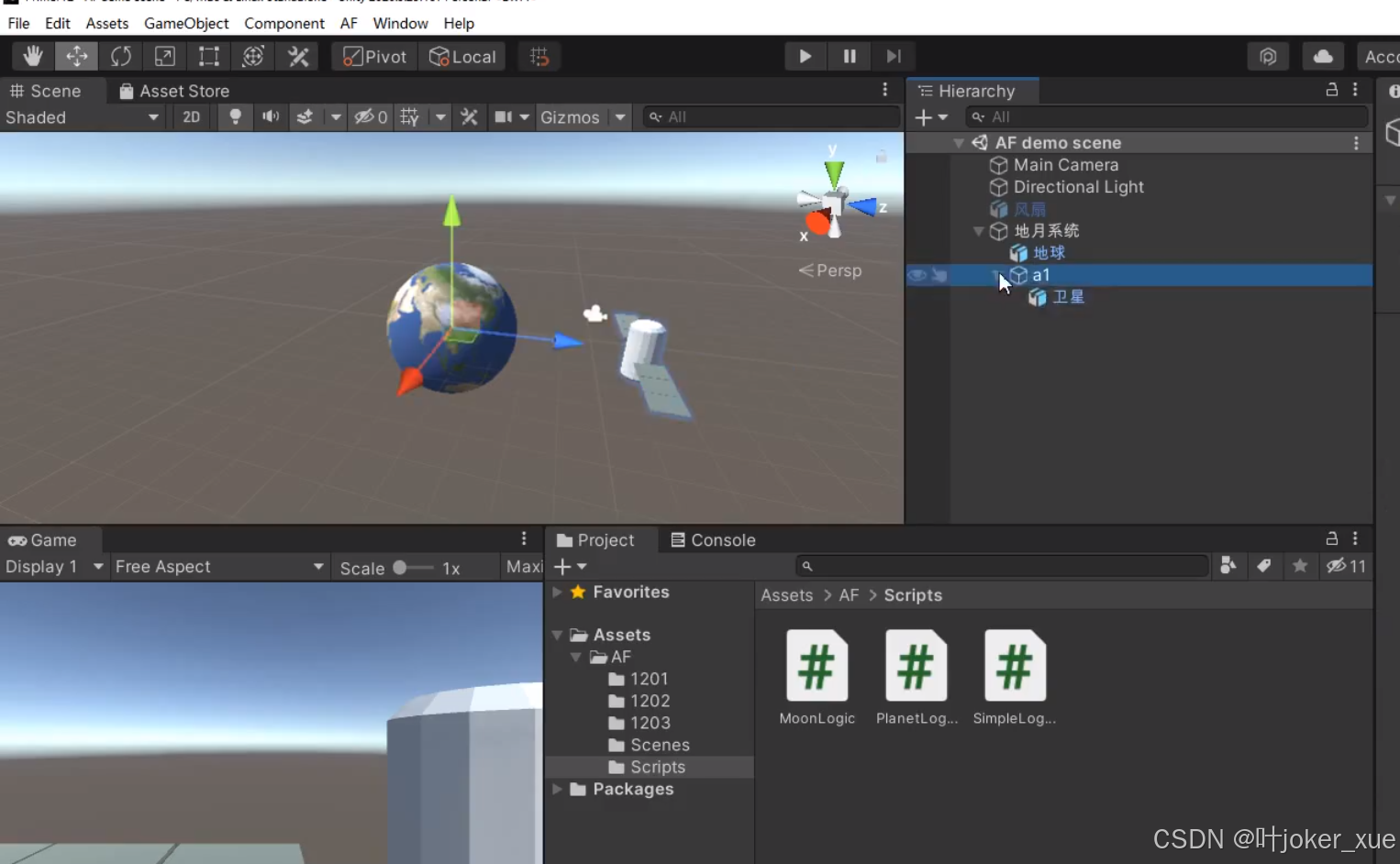Viewport: 1400px width, 864px height.
Task: Select the combined Transform tool
Action: point(252,56)
